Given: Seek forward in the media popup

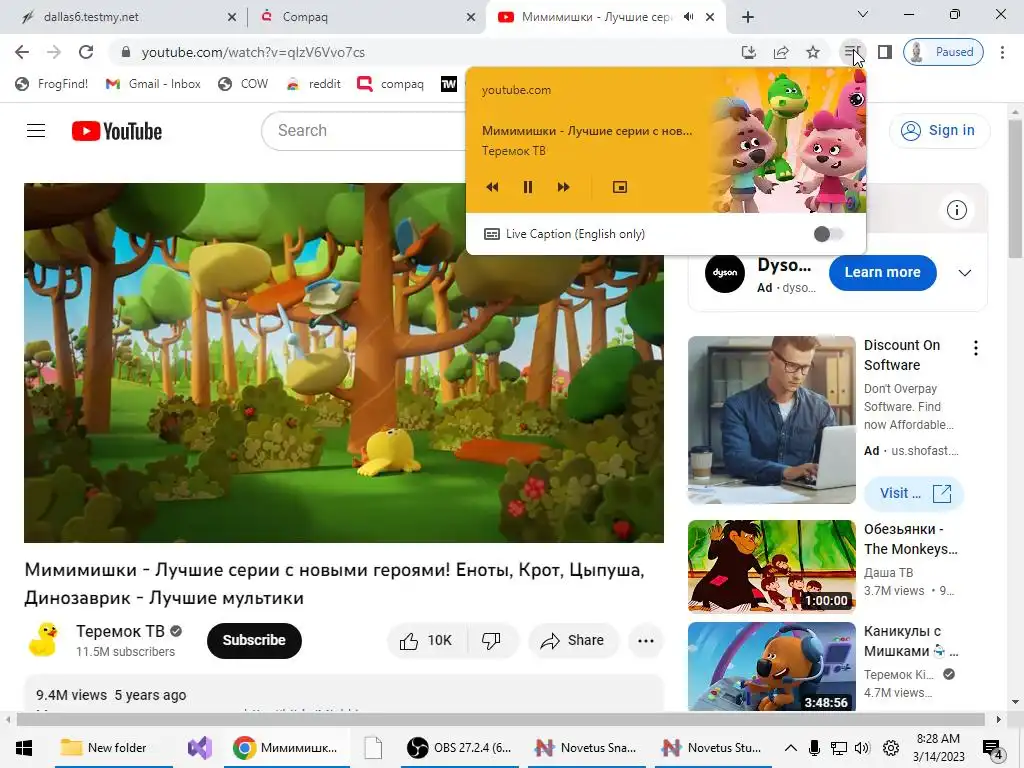Looking at the screenshot, I should (x=564, y=187).
